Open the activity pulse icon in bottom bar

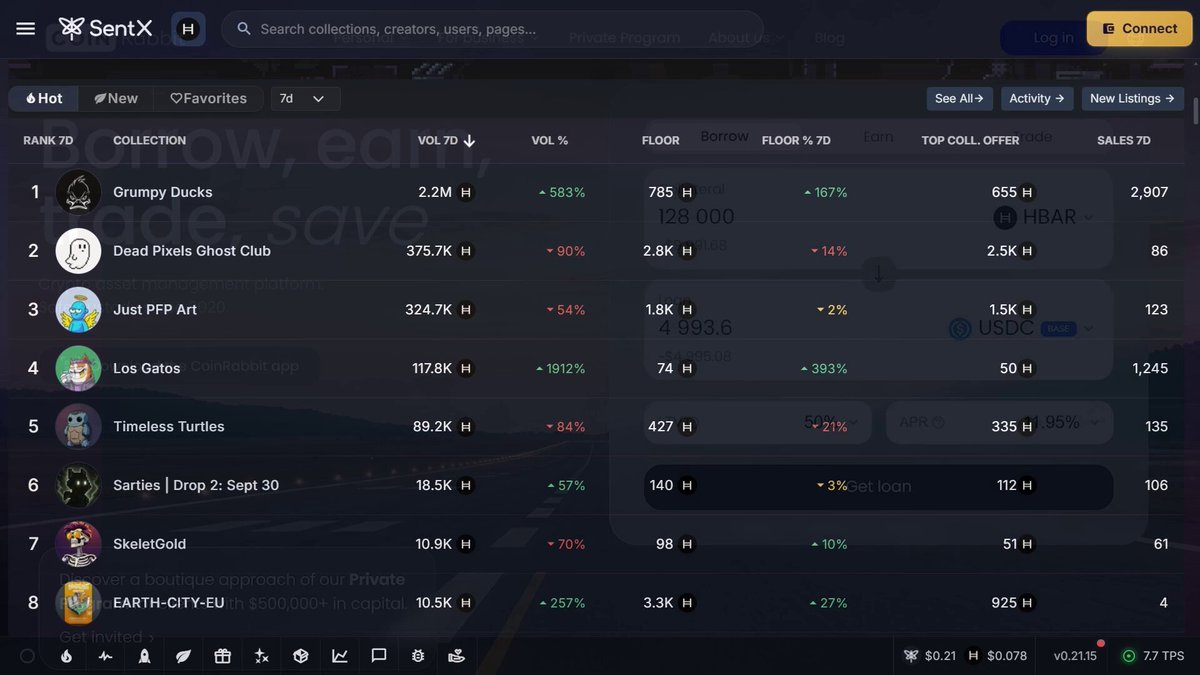pos(105,656)
